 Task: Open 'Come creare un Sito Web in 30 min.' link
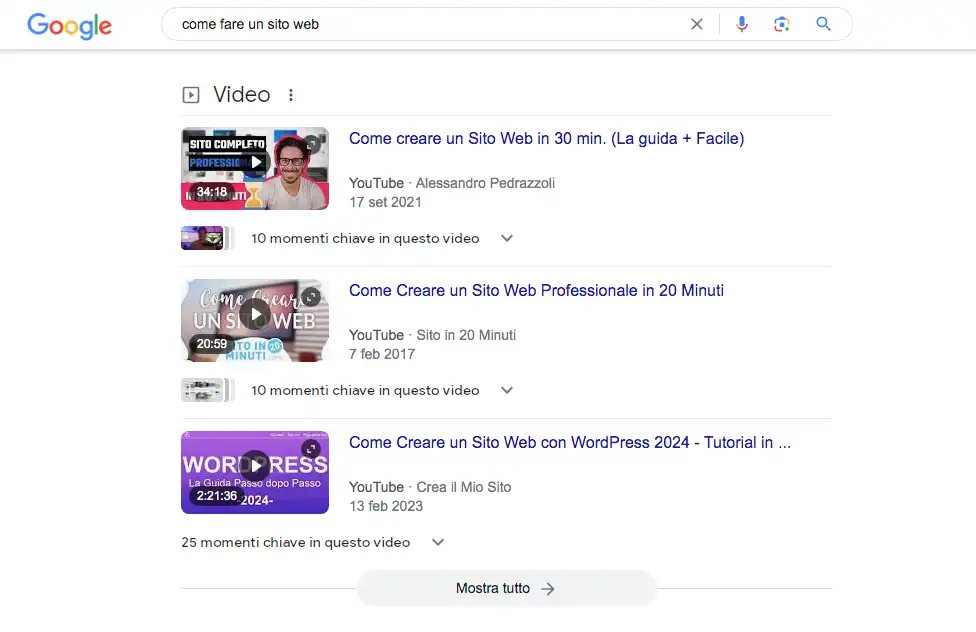click(547, 138)
